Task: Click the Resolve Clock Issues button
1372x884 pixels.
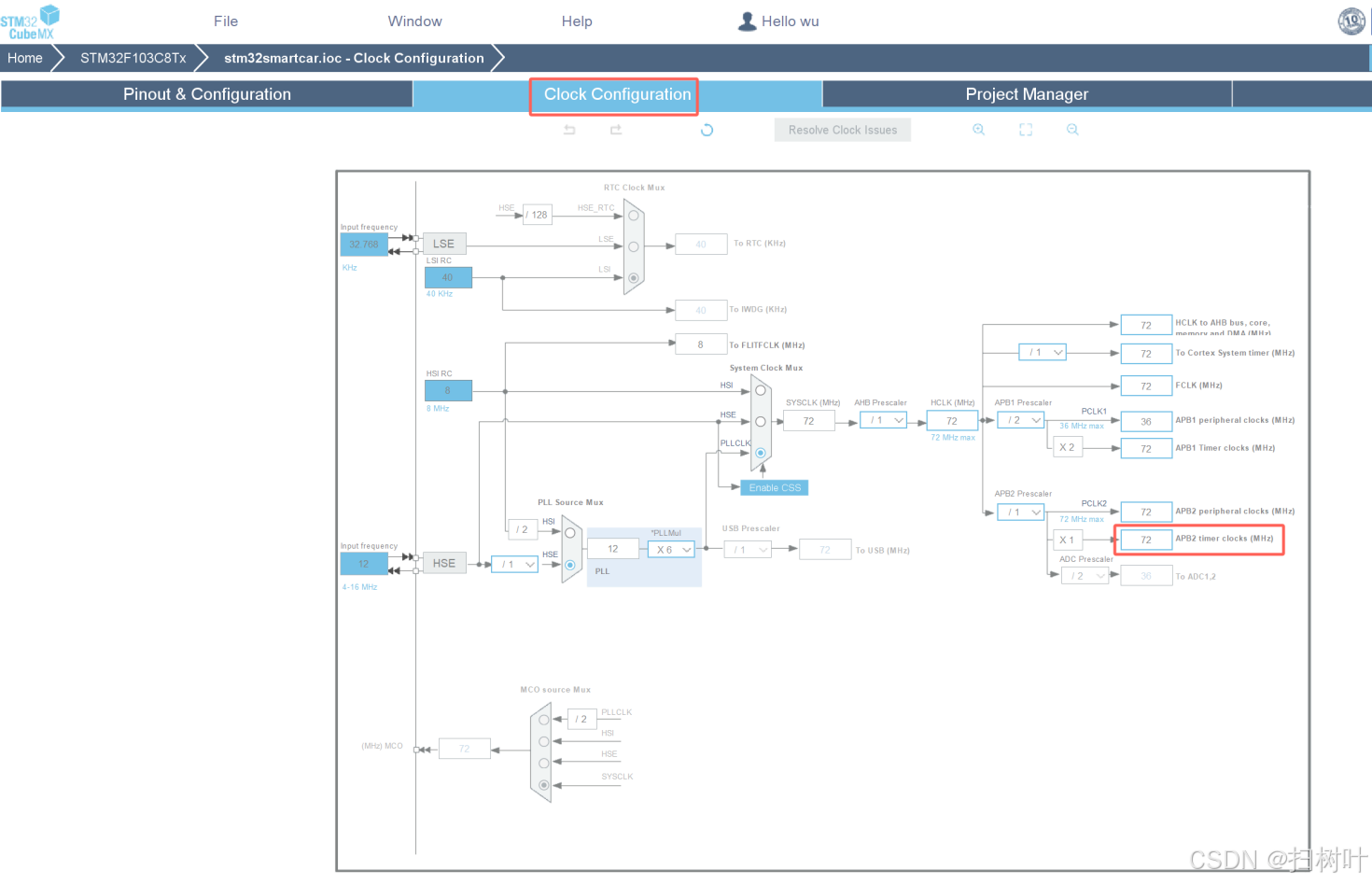Action: coord(843,130)
